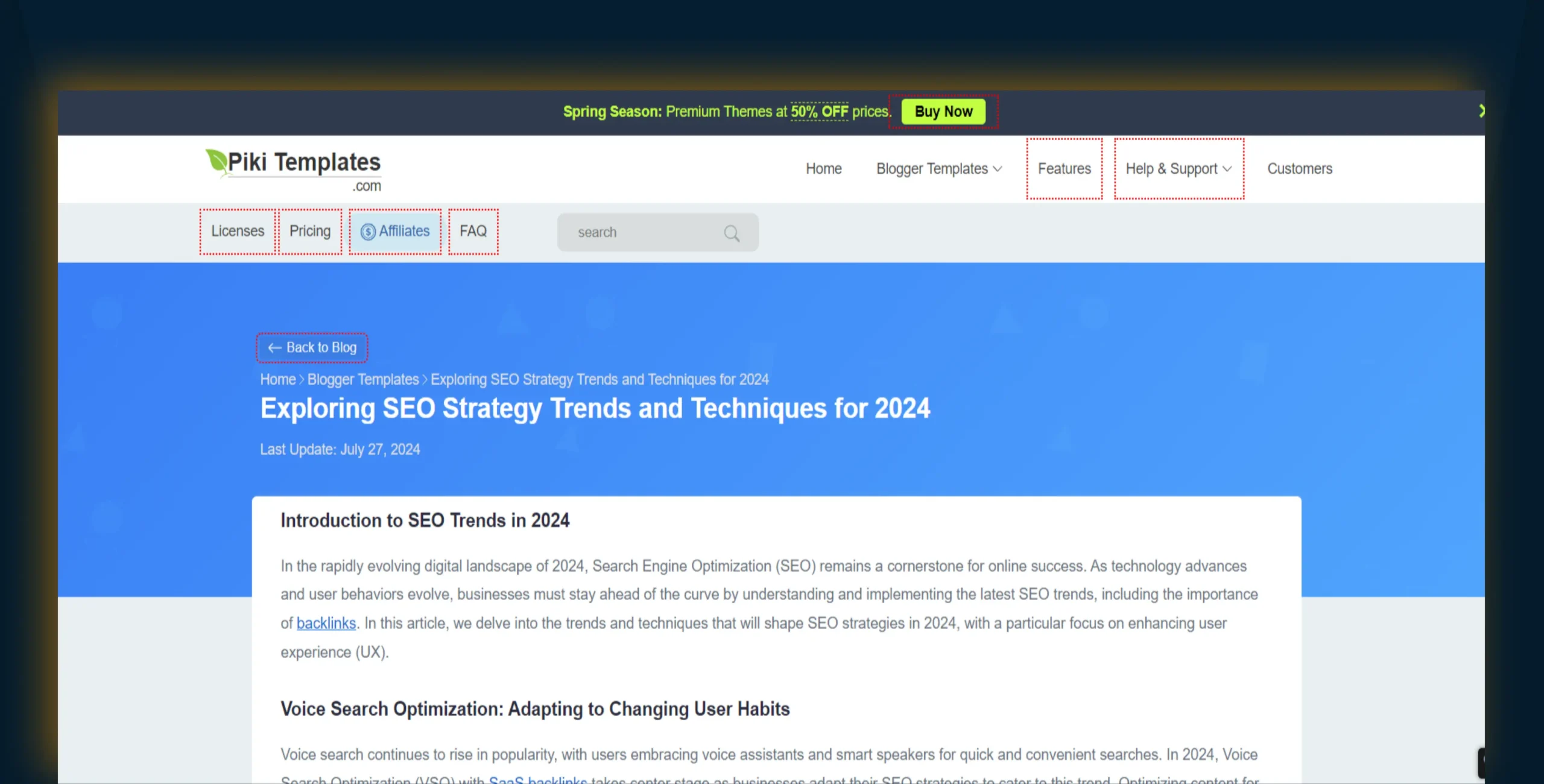
Task: Click the back arrow in Back to Blog
Action: (x=274, y=348)
